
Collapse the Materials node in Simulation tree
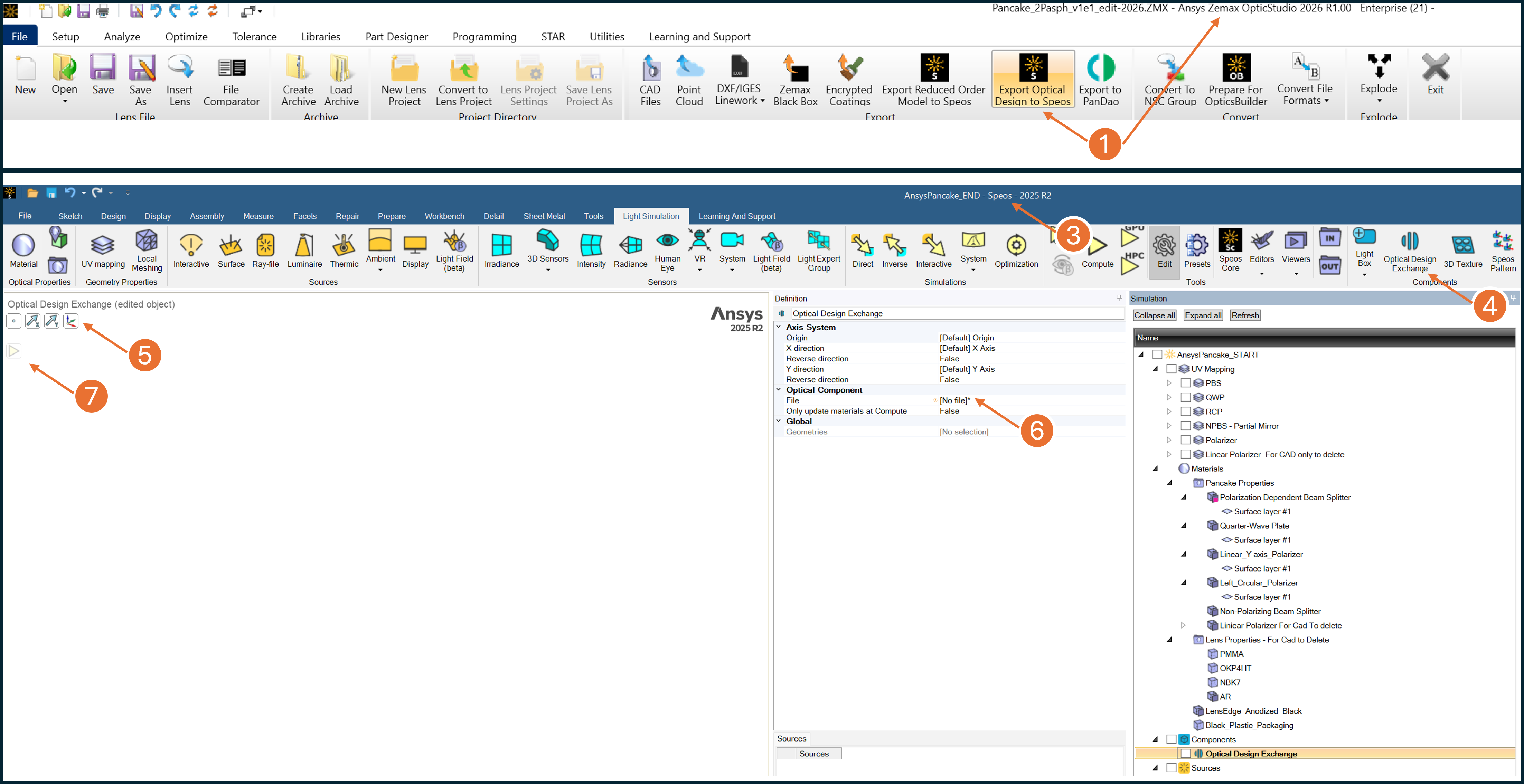1155,469
